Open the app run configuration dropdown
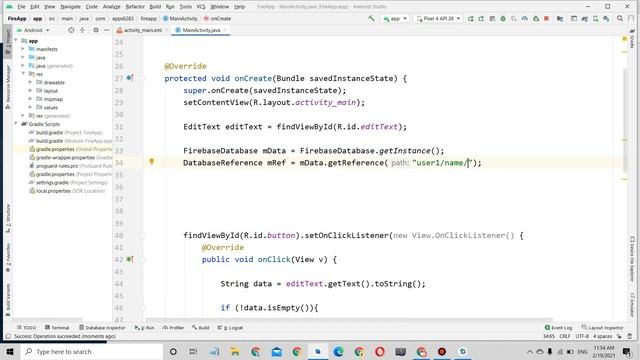The height and width of the screenshot is (360, 640). [x=395, y=19]
